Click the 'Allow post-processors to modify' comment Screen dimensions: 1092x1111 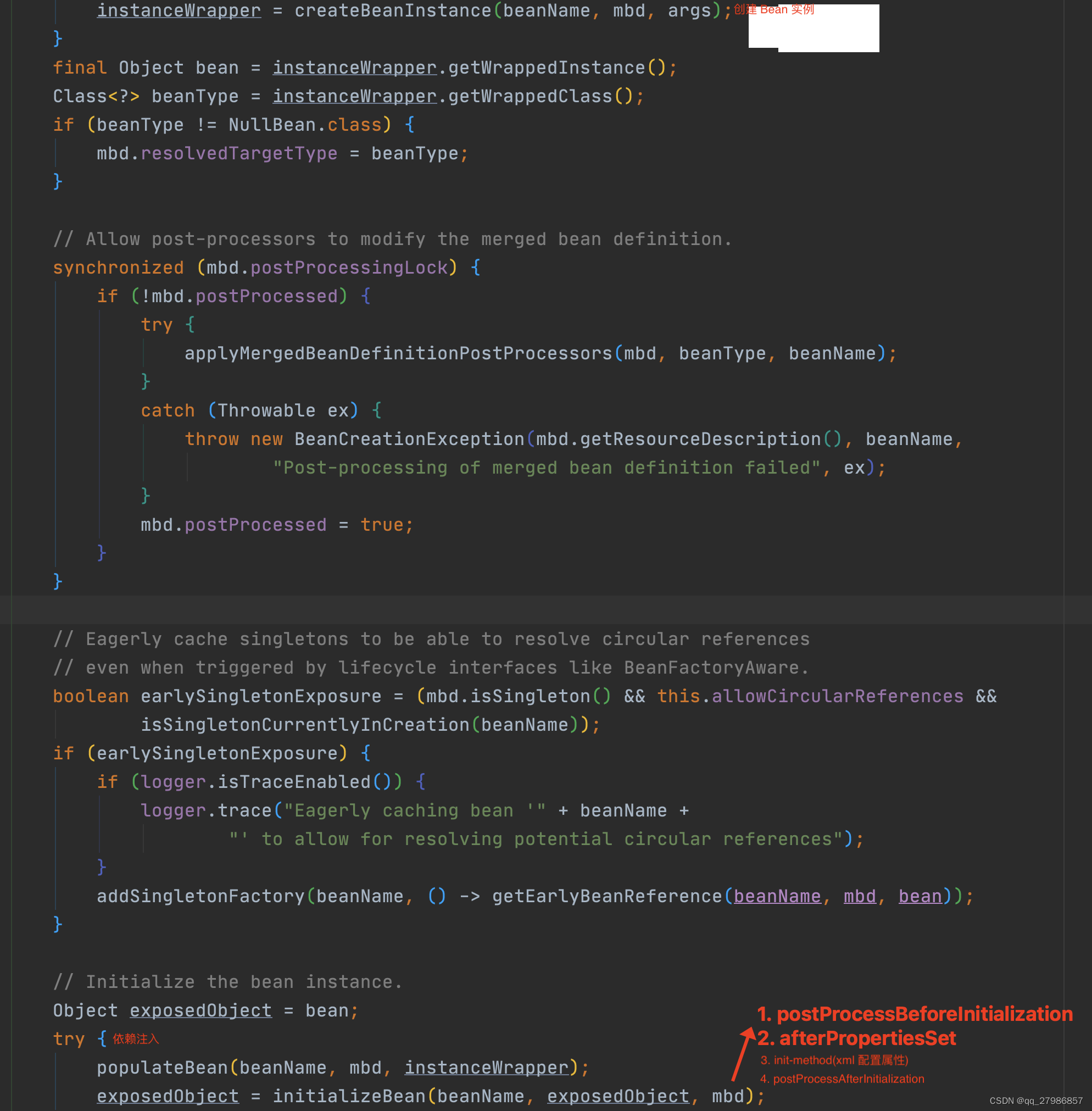click(393, 239)
